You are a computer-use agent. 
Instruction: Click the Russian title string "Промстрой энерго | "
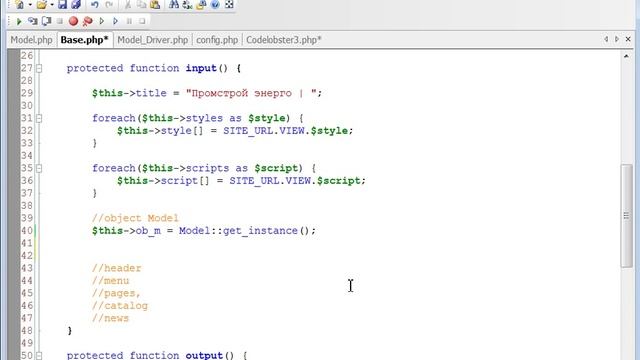pos(251,93)
